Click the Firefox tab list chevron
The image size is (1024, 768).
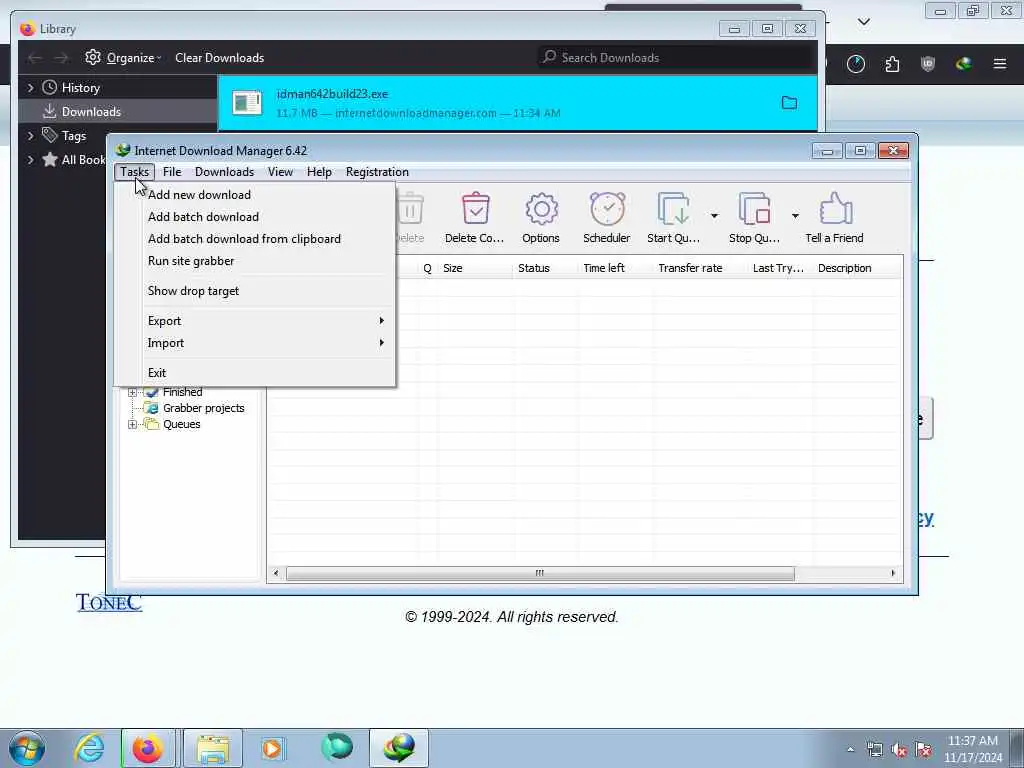coord(863,22)
